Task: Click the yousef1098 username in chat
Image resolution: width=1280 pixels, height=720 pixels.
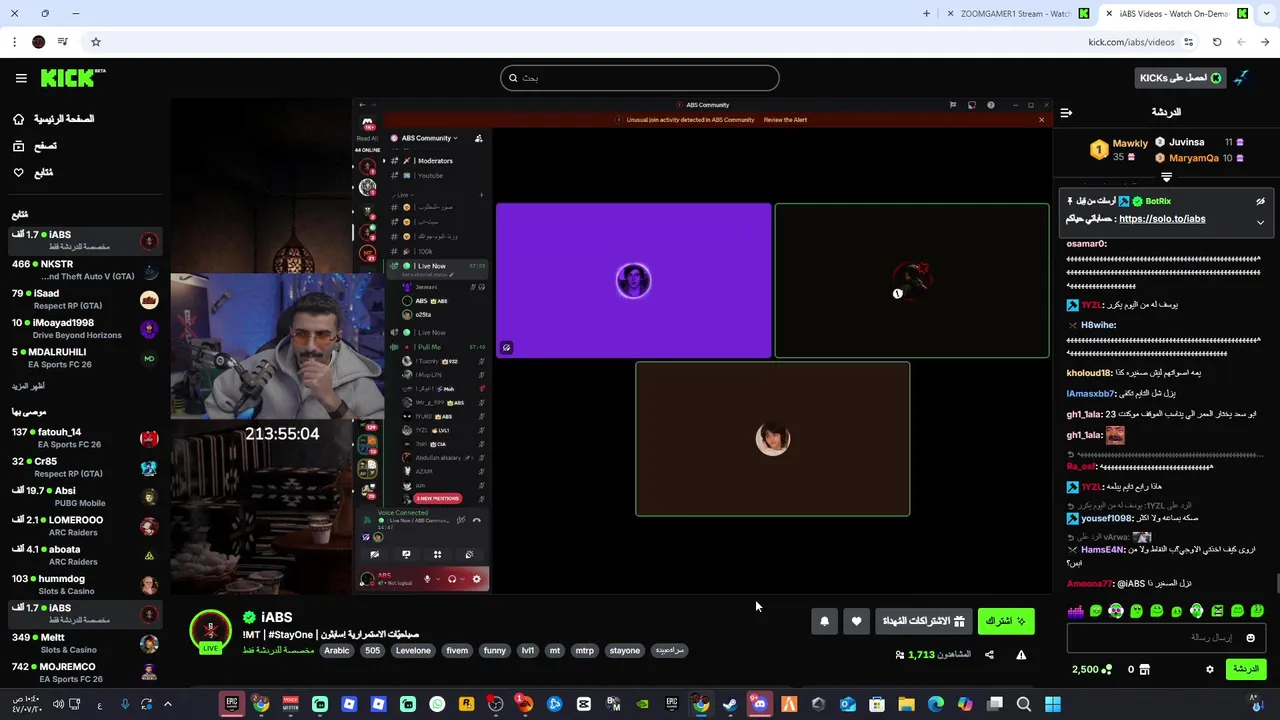Action: click(x=1106, y=518)
